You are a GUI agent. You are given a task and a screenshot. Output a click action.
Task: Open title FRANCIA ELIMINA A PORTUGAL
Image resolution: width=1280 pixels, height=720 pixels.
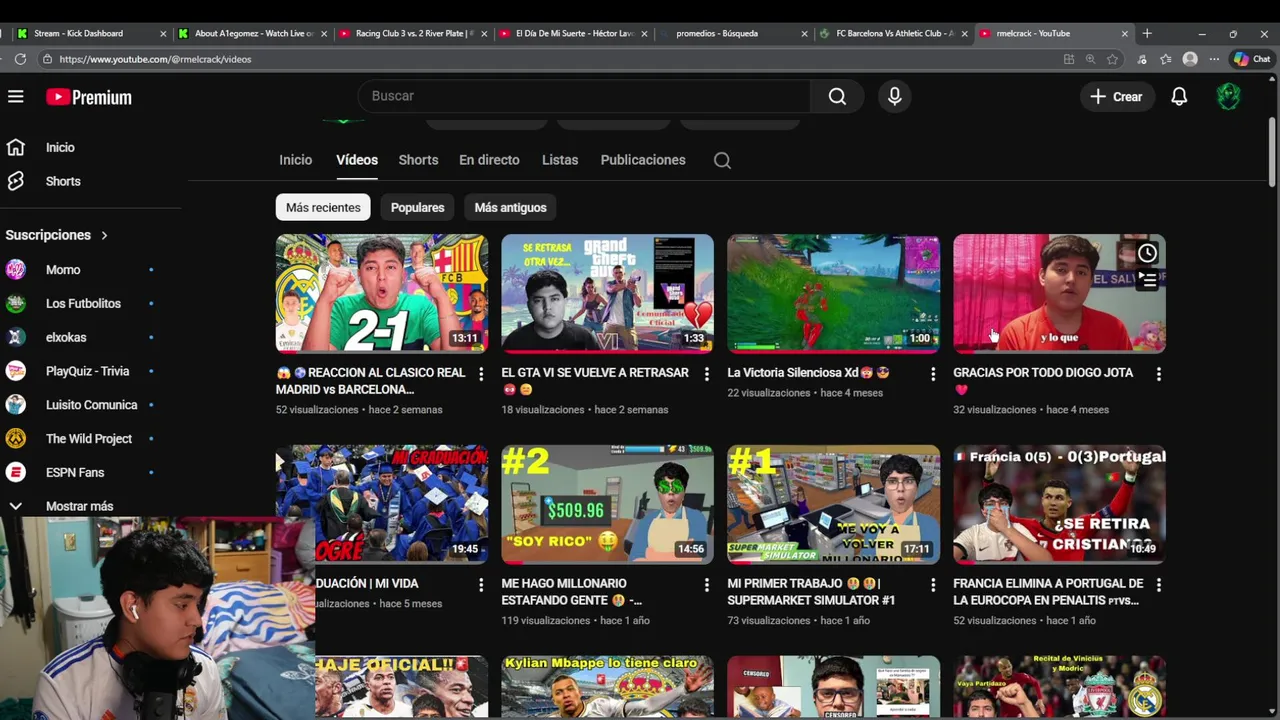[x=1048, y=592]
